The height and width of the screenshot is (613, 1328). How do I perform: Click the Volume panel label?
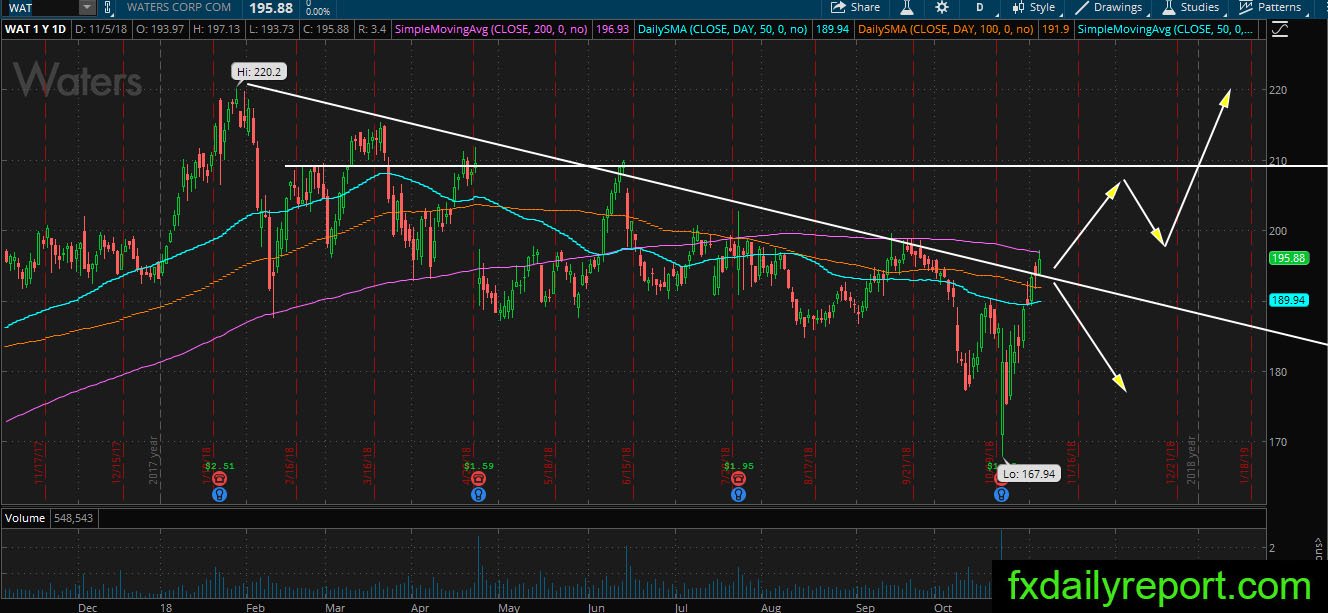24,519
